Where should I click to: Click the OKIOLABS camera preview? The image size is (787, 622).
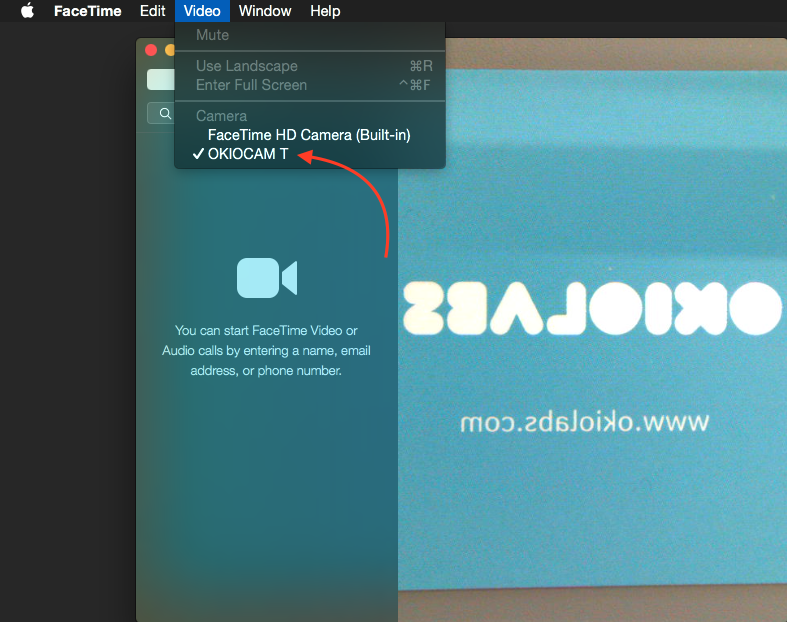click(592, 331)
